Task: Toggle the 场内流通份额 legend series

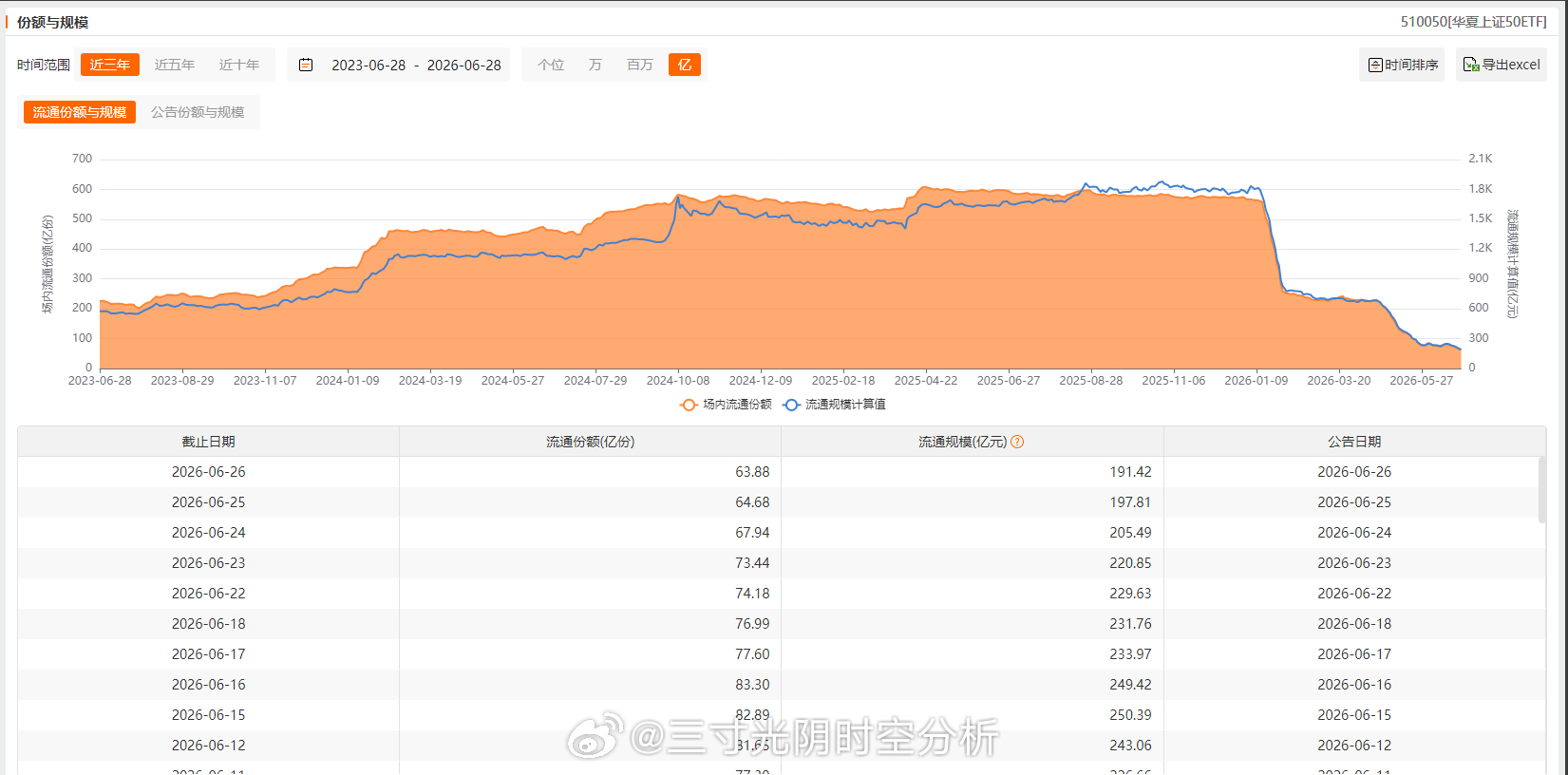Action: coord(727,405)
